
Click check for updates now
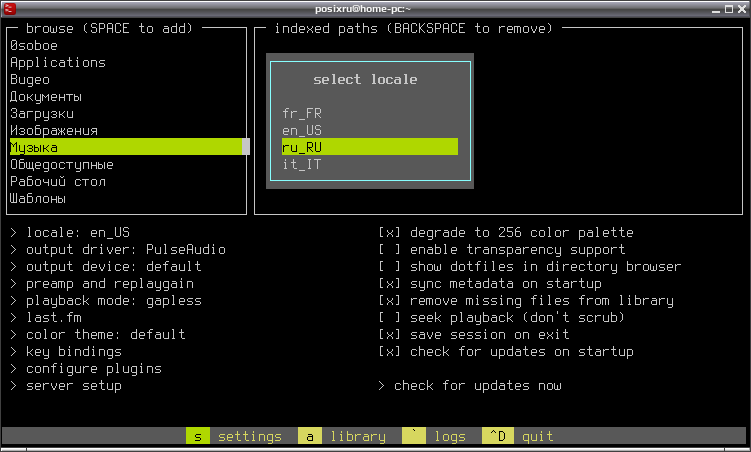click(x=469, y=385)
